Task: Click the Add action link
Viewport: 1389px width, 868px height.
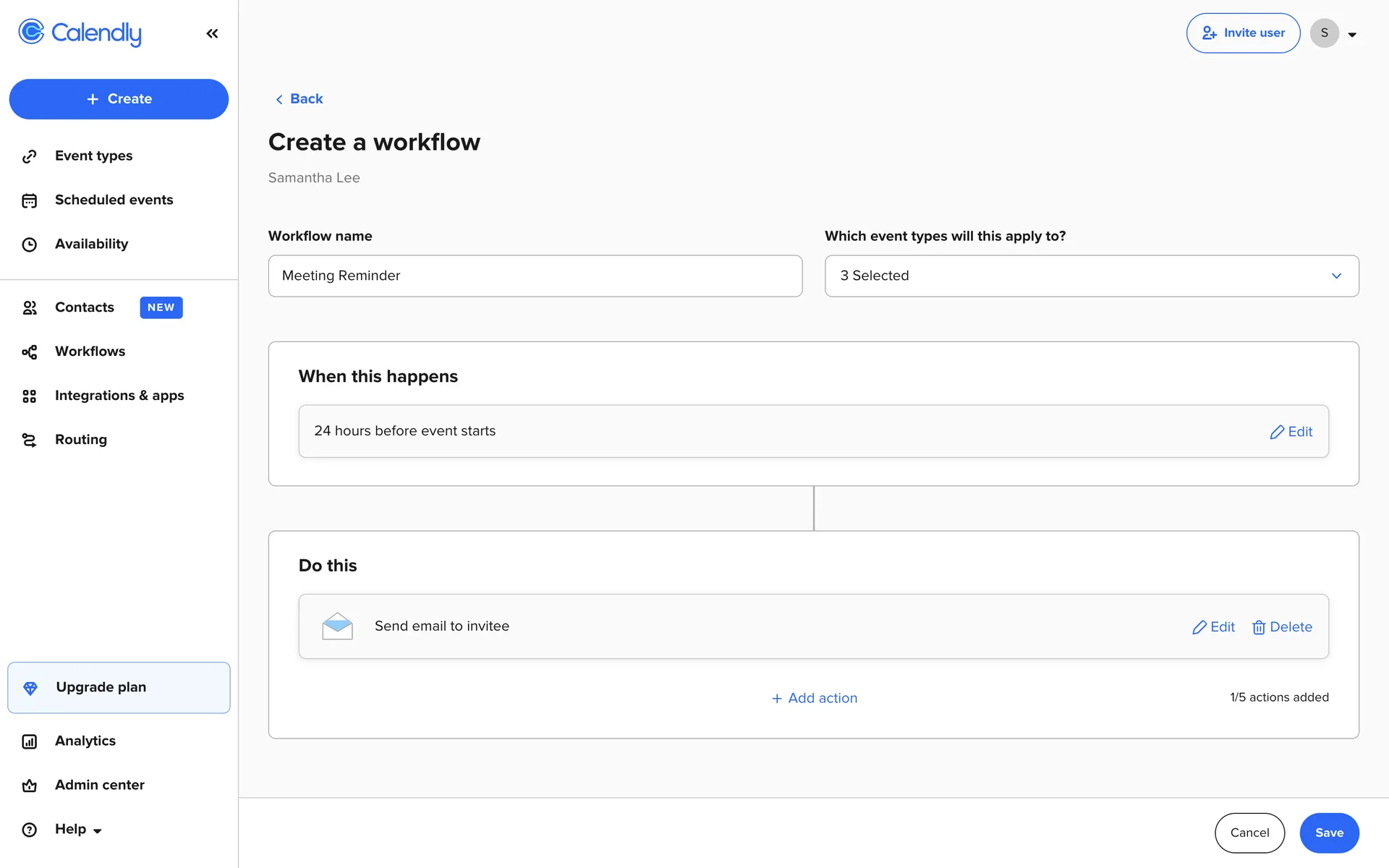Action: pos(814,698)
